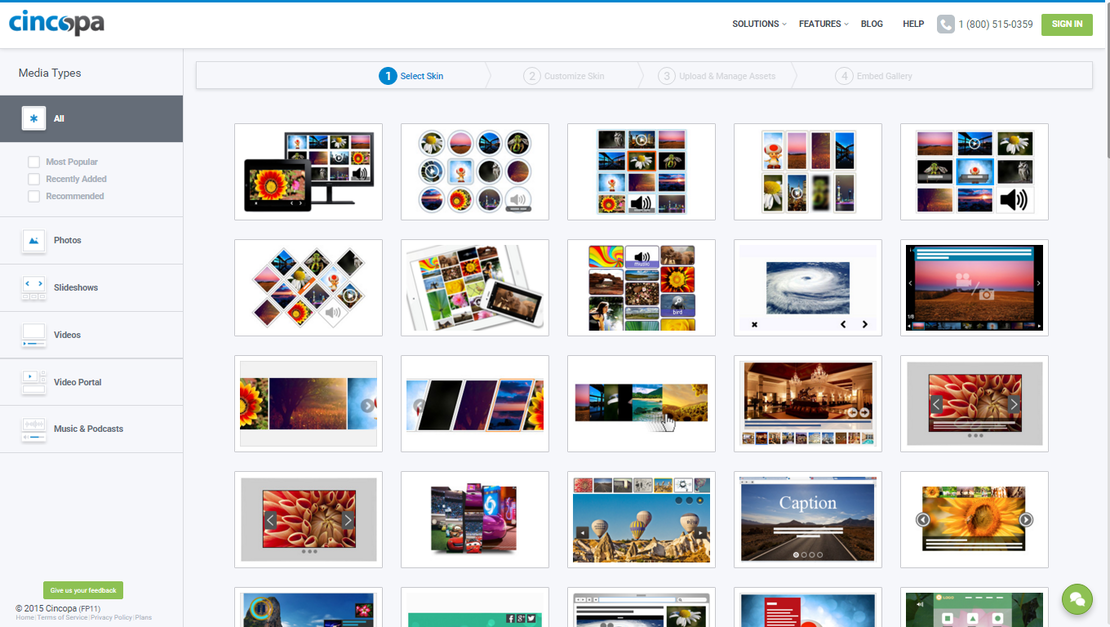Enable the Recommended filter

pos(31,195)
